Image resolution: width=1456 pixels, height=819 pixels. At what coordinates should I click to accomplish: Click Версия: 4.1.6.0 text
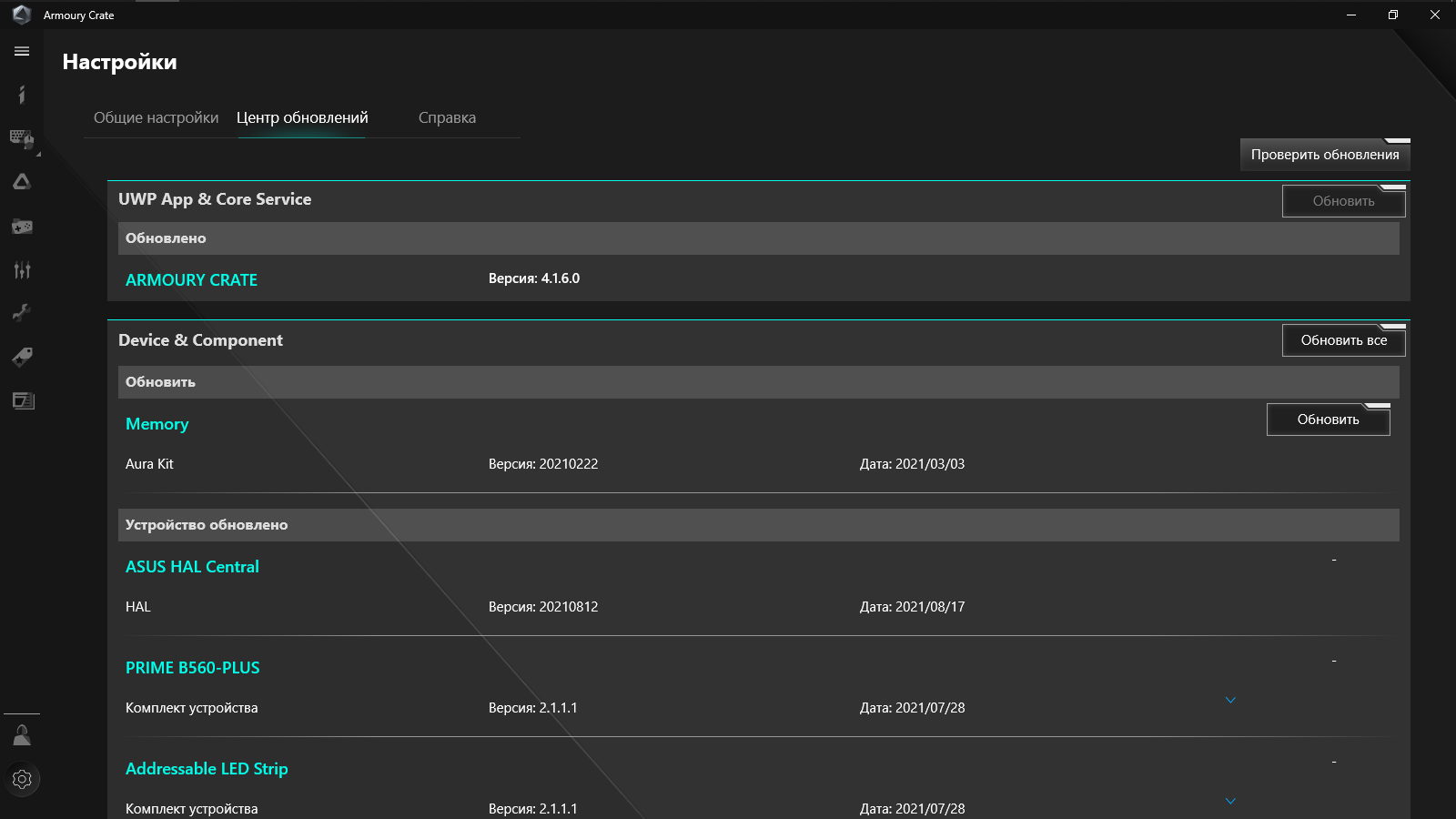coord(534,278)
